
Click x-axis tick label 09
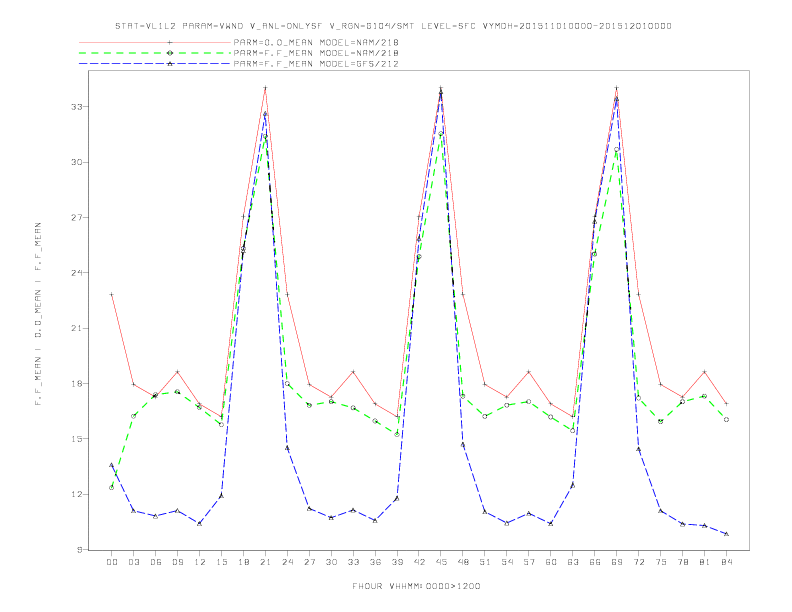(x=177, y=562)
